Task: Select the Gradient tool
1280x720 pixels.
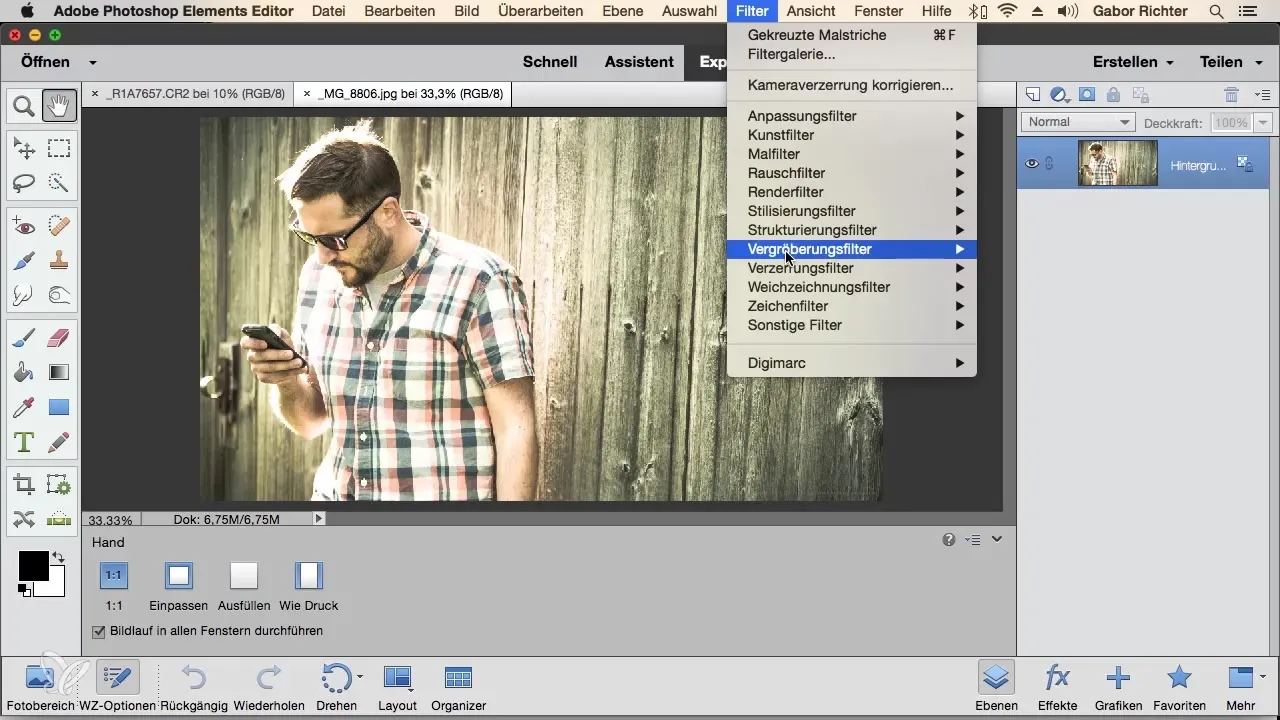Action: [x=59, y=373]
